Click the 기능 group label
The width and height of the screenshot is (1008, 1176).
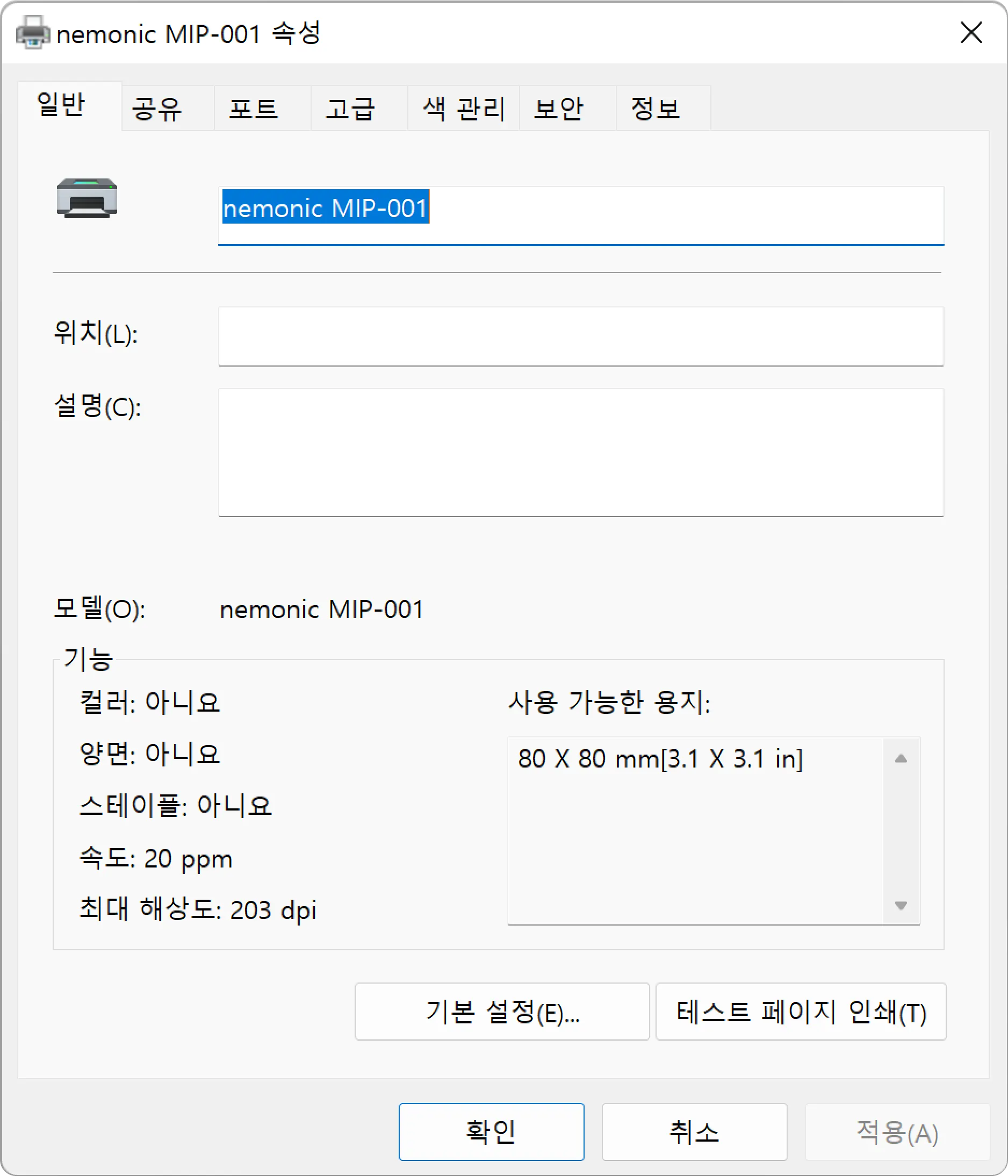(x=88, y=659)
